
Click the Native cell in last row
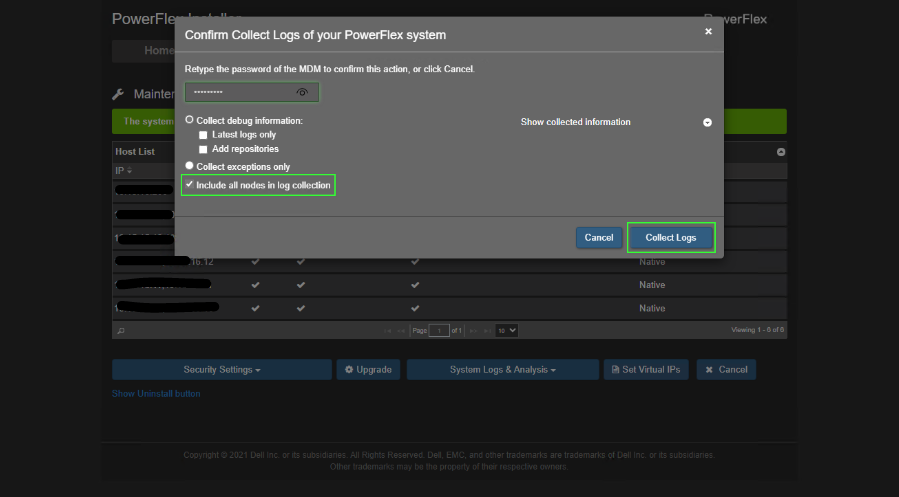[x=652, y=308]
